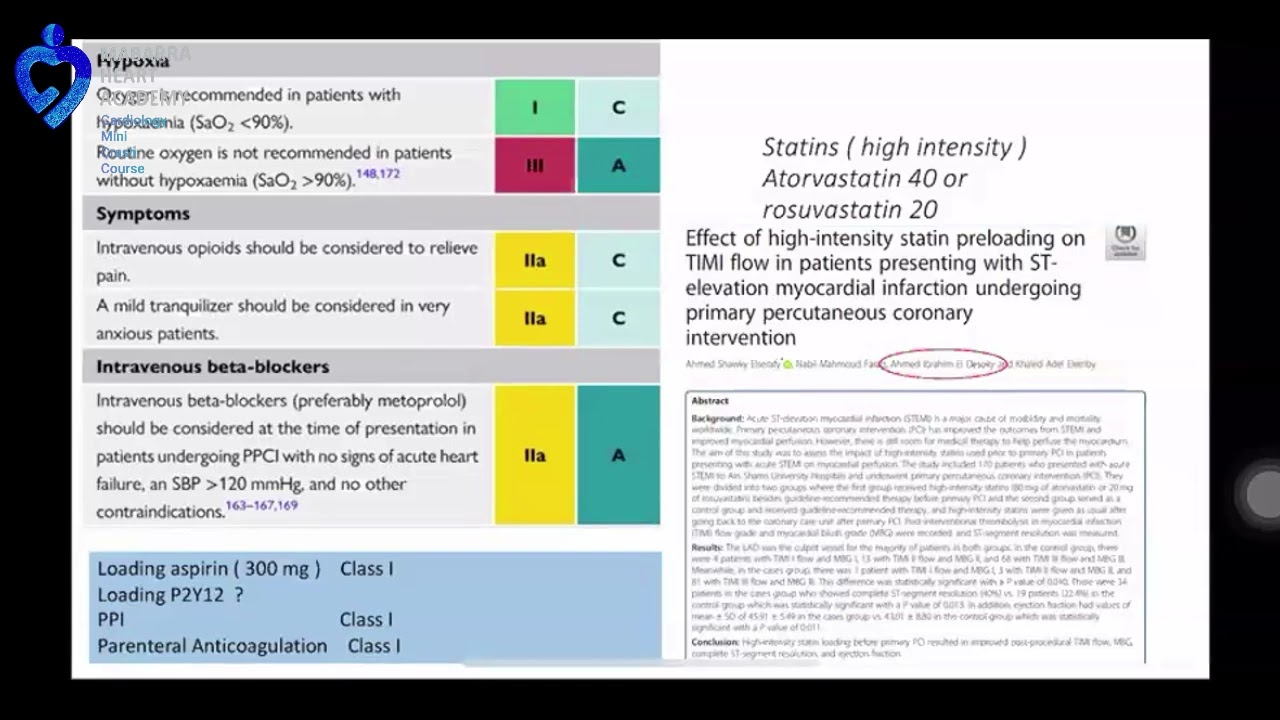Screen dimensions: 1280x720
Task: Open reference link 163–167,169
Action: tap(261, 506)
